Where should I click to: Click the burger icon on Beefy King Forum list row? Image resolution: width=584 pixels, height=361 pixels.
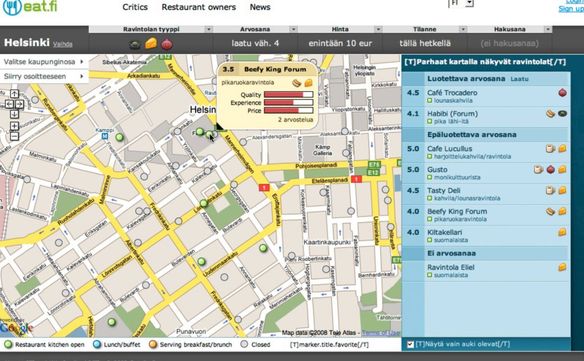(550, 211)
